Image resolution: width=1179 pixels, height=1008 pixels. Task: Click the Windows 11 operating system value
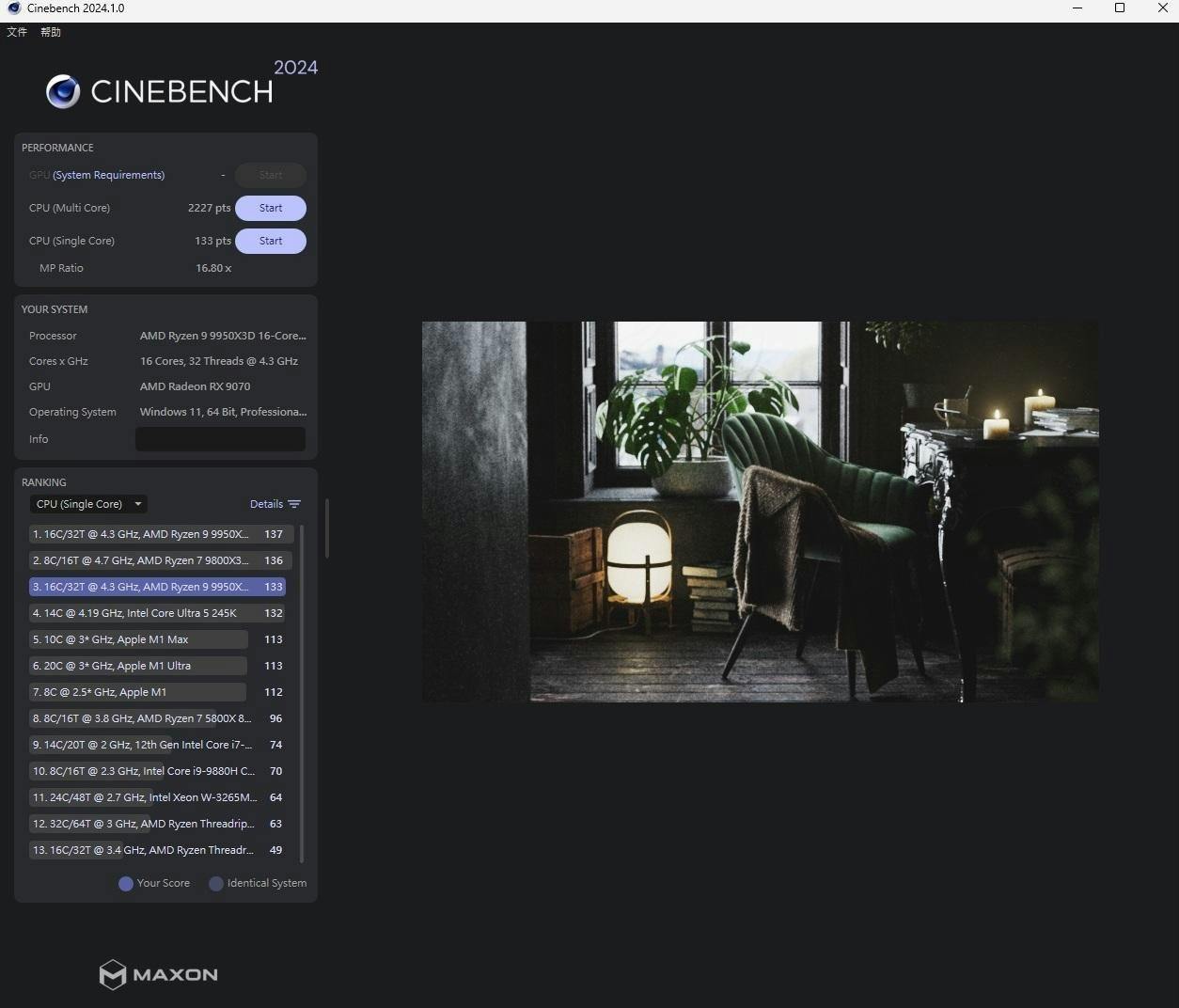click(223, 412)
